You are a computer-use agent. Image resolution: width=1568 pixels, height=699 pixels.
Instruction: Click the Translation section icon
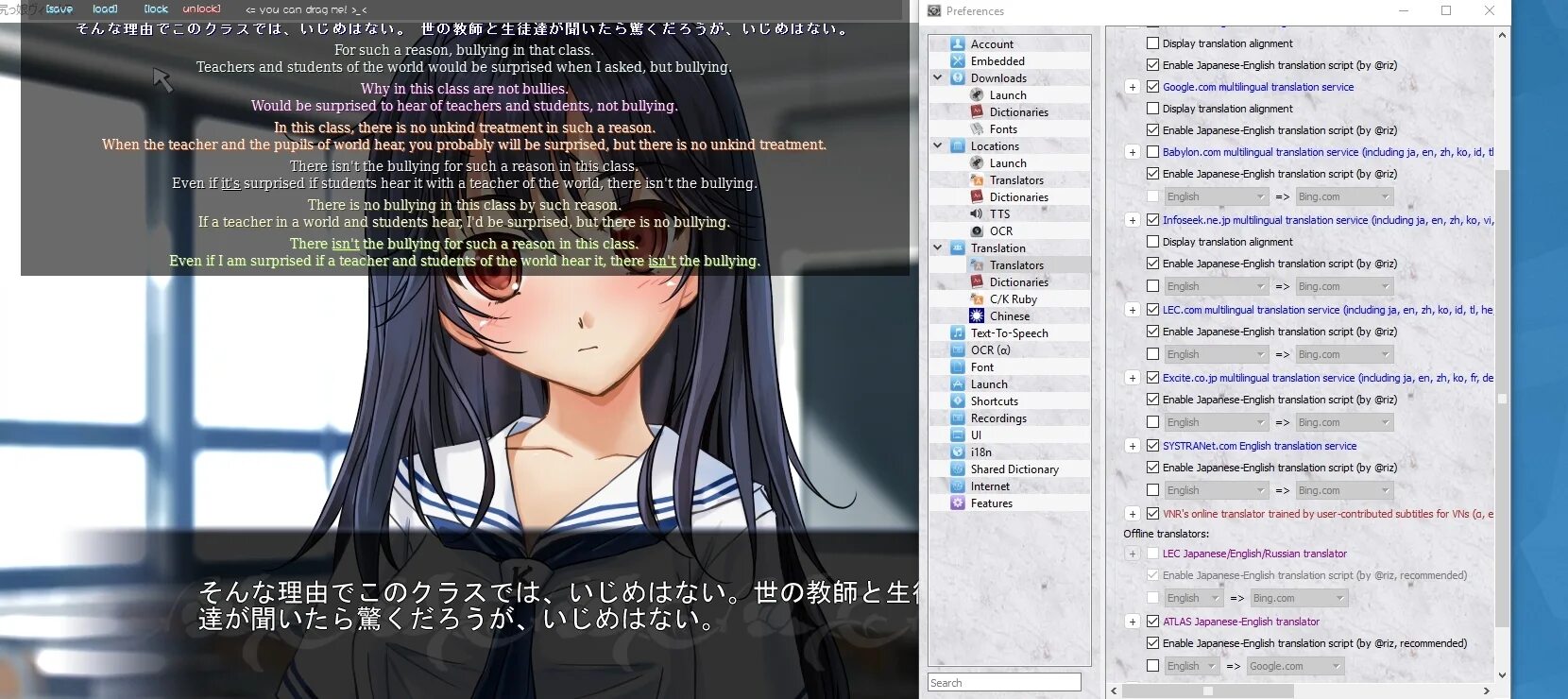[958, 248]
